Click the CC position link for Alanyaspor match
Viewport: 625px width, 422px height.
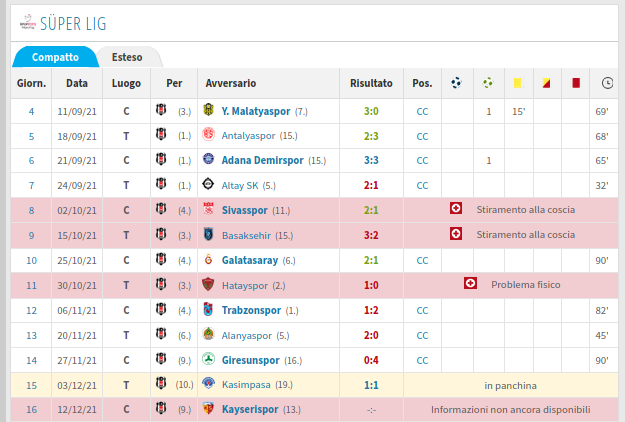[x=422, y=336]
